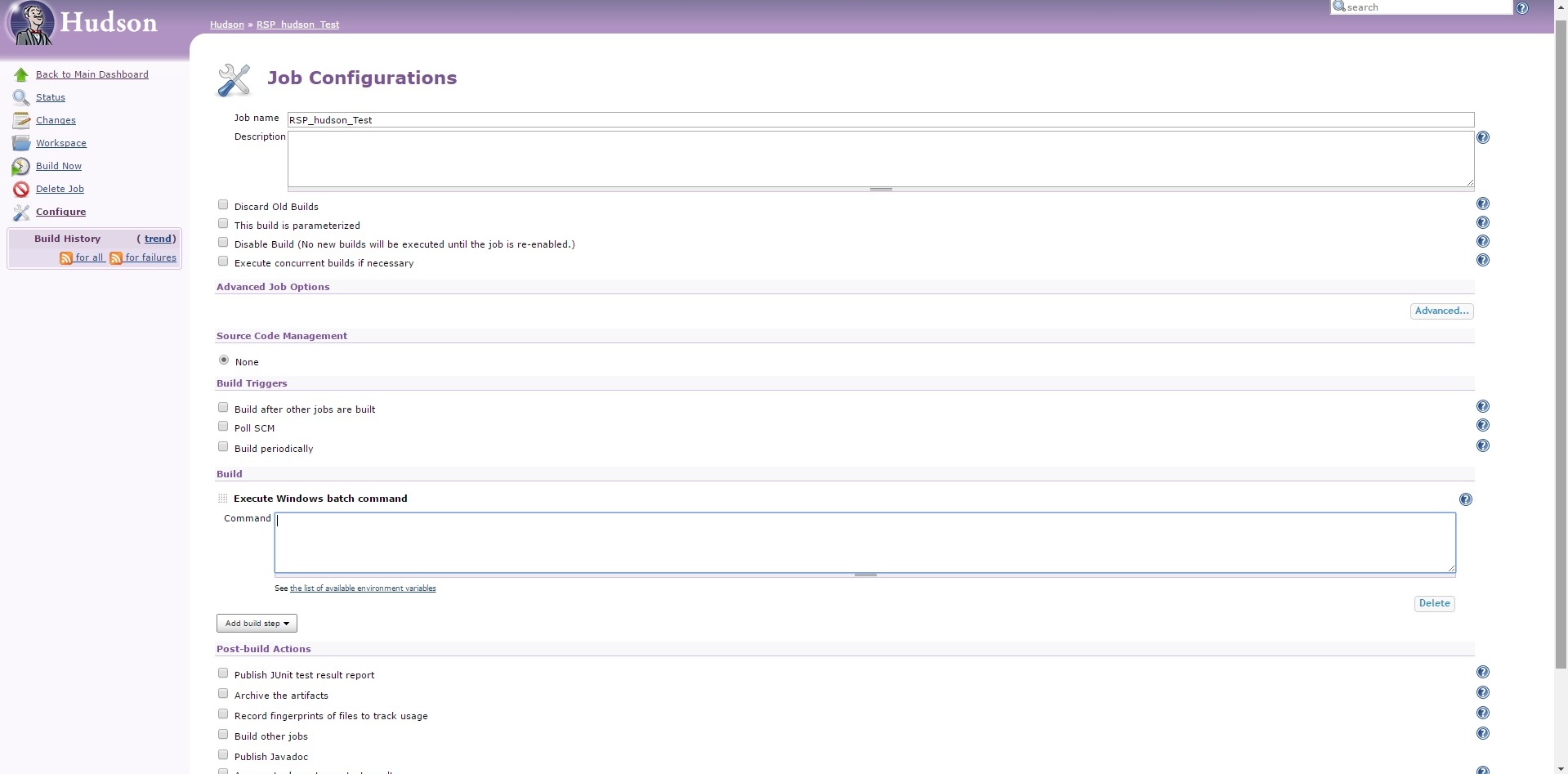Click the Description textarea resize bar
The width and height of the screenshot is (1568, 774).
point(881,190)
